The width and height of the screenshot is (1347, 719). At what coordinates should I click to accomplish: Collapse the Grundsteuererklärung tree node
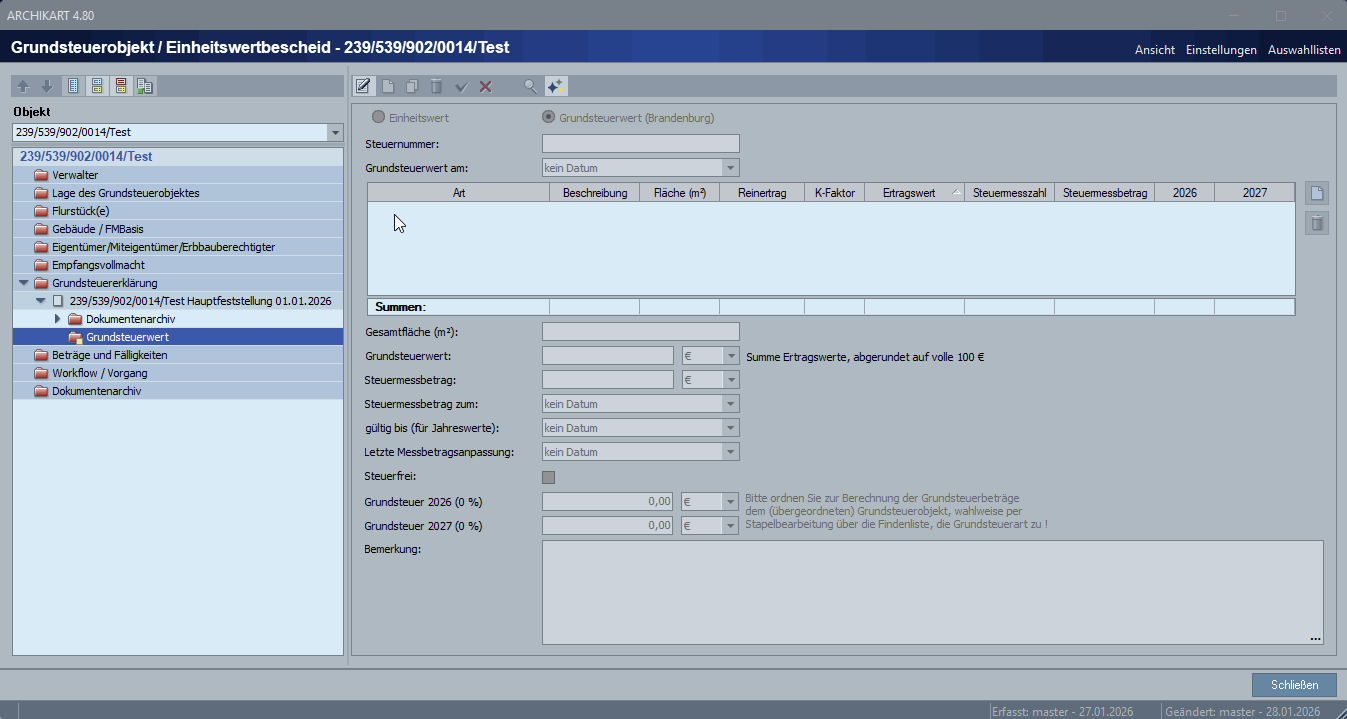pyautogui.click(x=23, y=283)
